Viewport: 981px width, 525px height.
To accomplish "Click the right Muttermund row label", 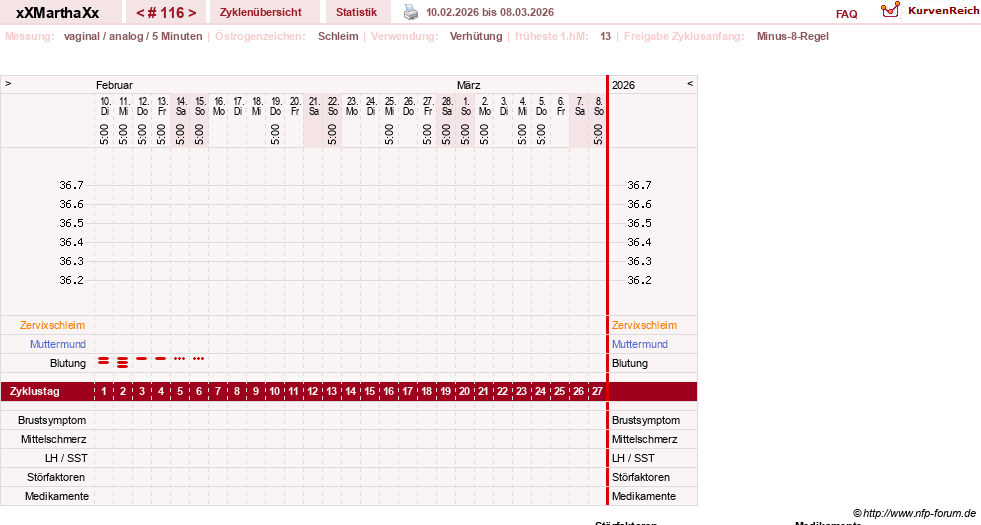I will coord(639,344).
